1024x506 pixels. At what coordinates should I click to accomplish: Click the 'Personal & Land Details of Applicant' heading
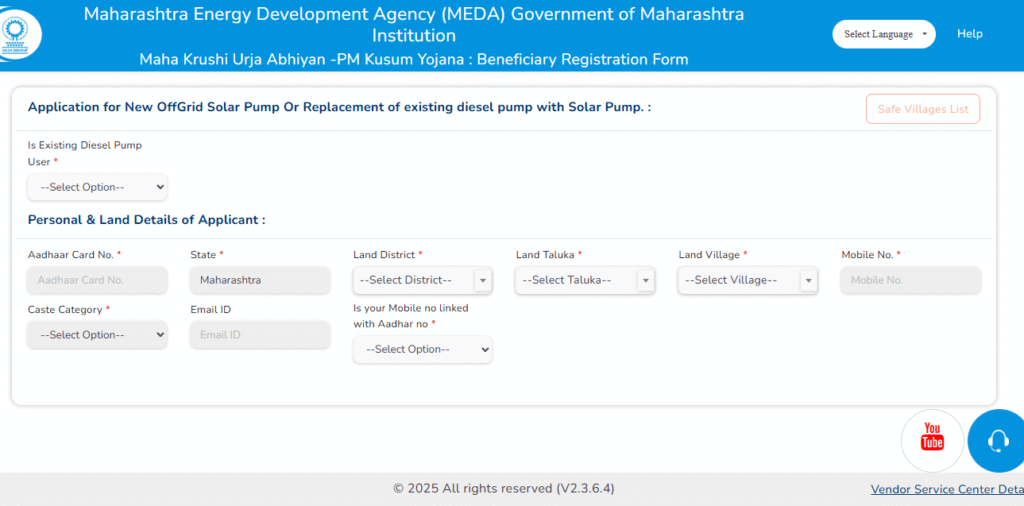click(x=146, y=220)
